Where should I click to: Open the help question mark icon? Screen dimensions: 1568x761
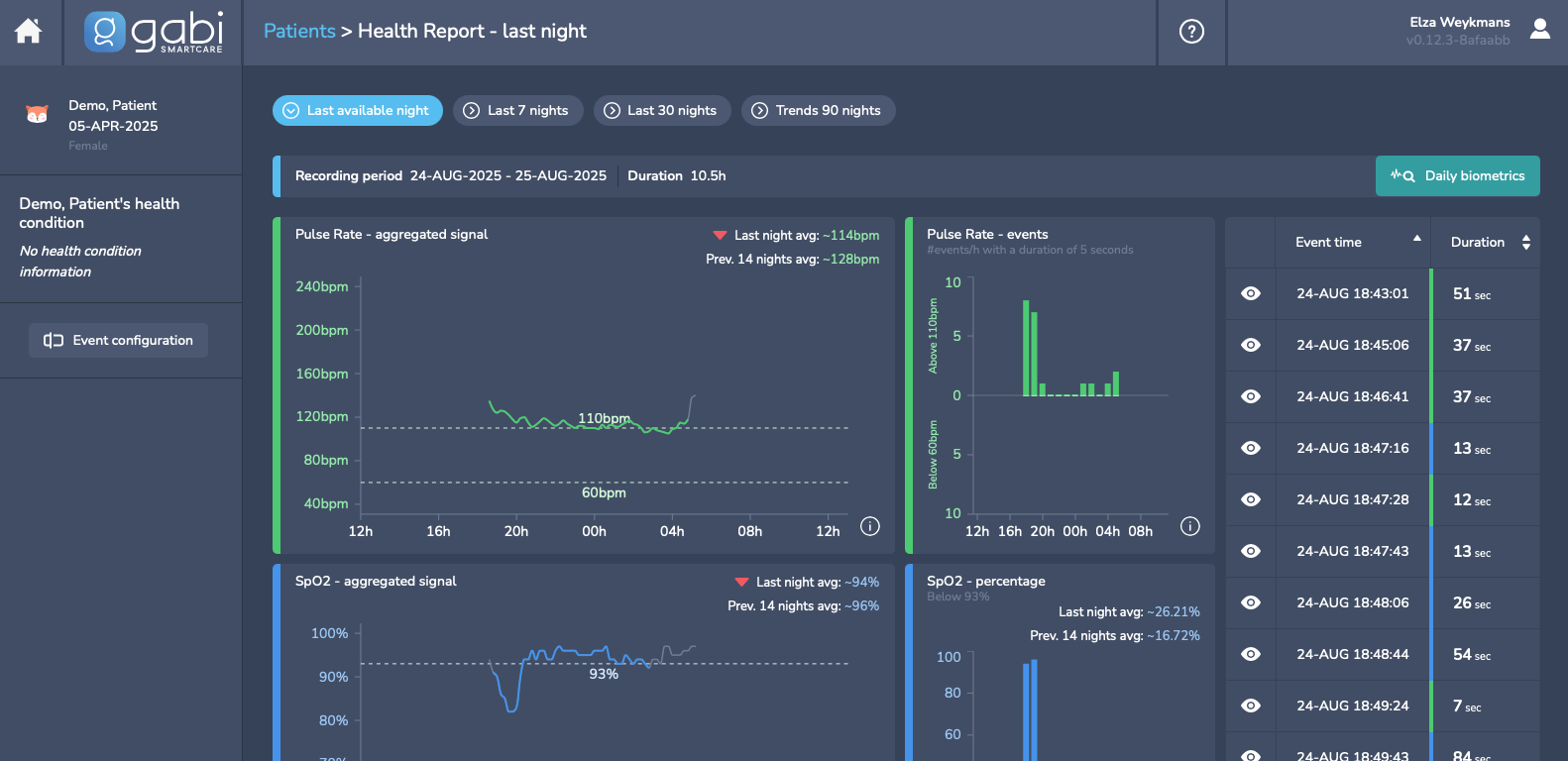coord(1191,32)
